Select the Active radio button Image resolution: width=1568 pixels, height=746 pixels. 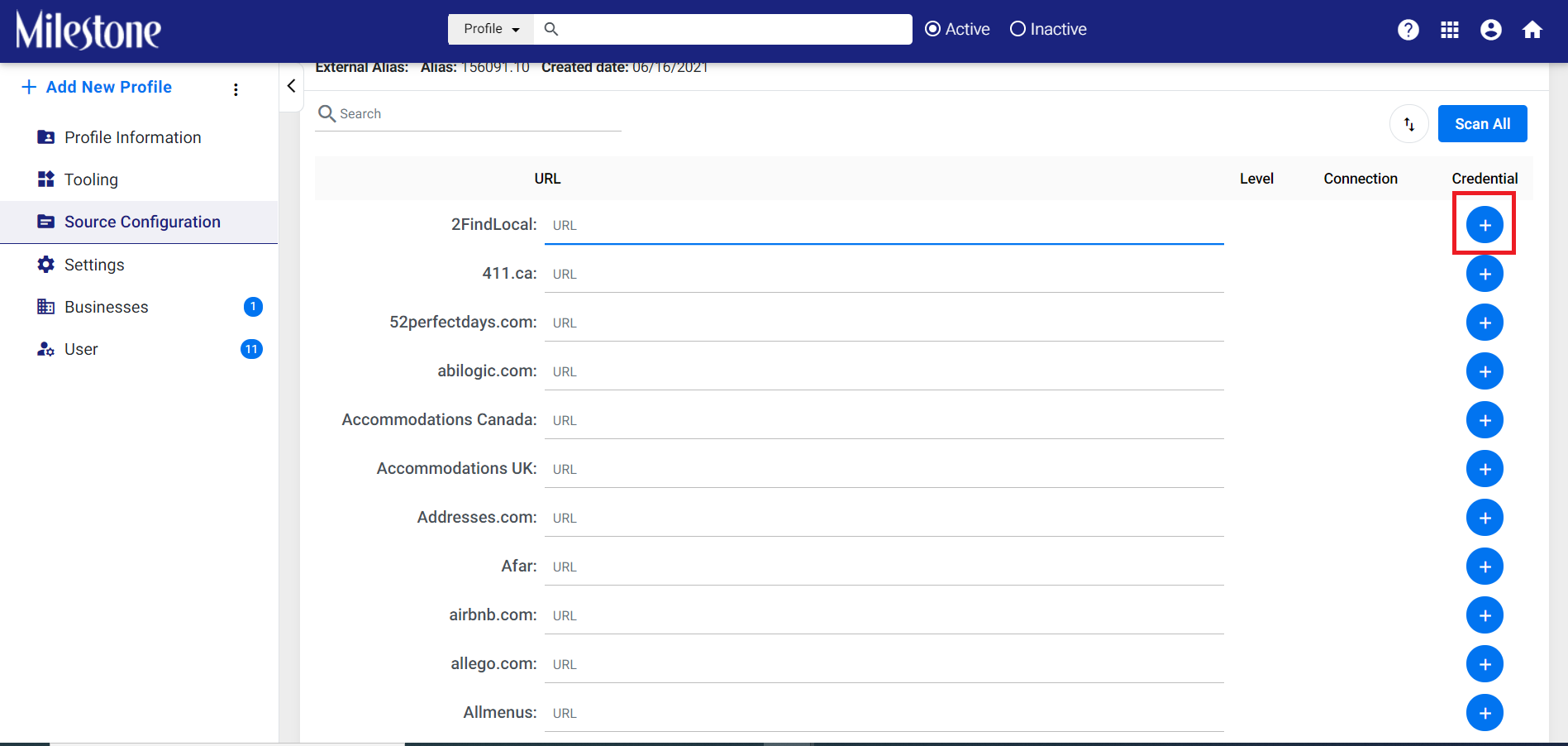932,29
